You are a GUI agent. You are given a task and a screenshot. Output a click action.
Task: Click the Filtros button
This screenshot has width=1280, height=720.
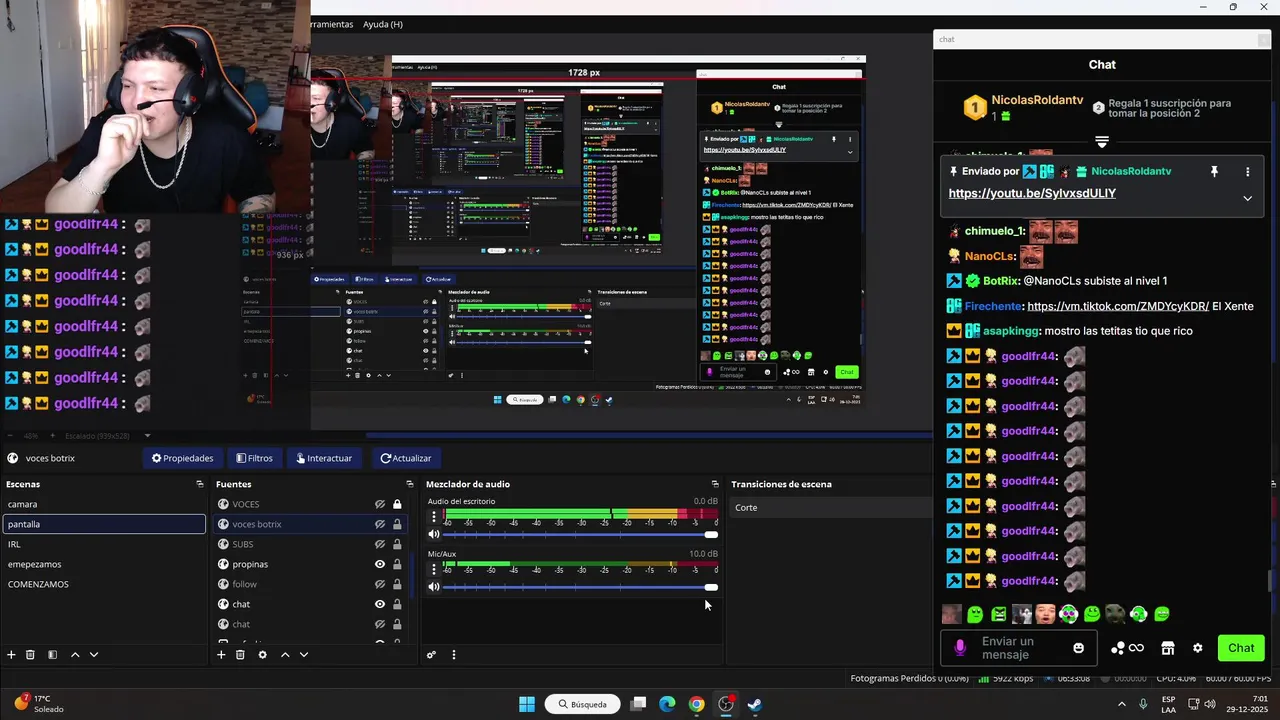coord(254,458)
